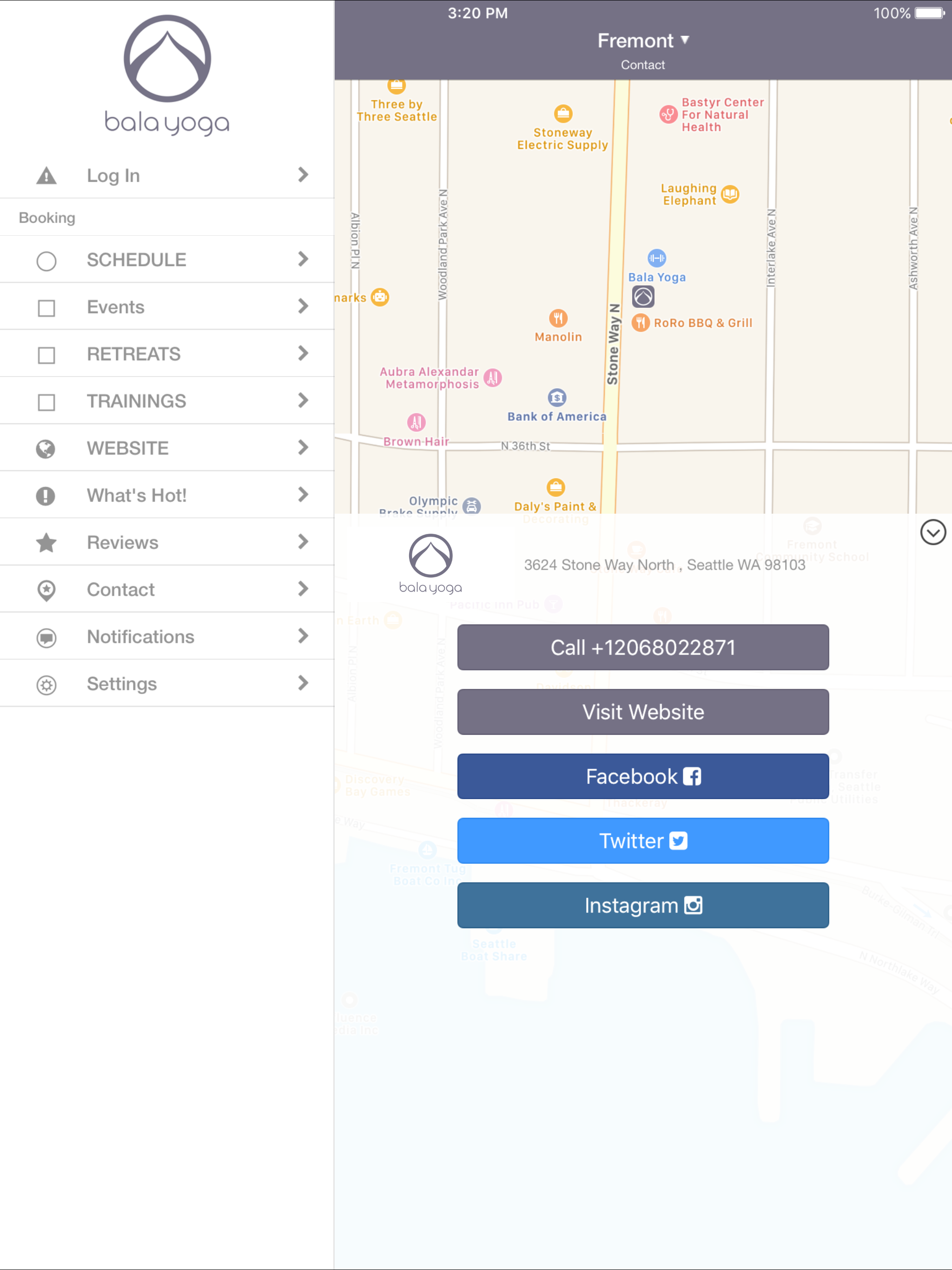Tap the Facebook button

[x=643, y=776]
